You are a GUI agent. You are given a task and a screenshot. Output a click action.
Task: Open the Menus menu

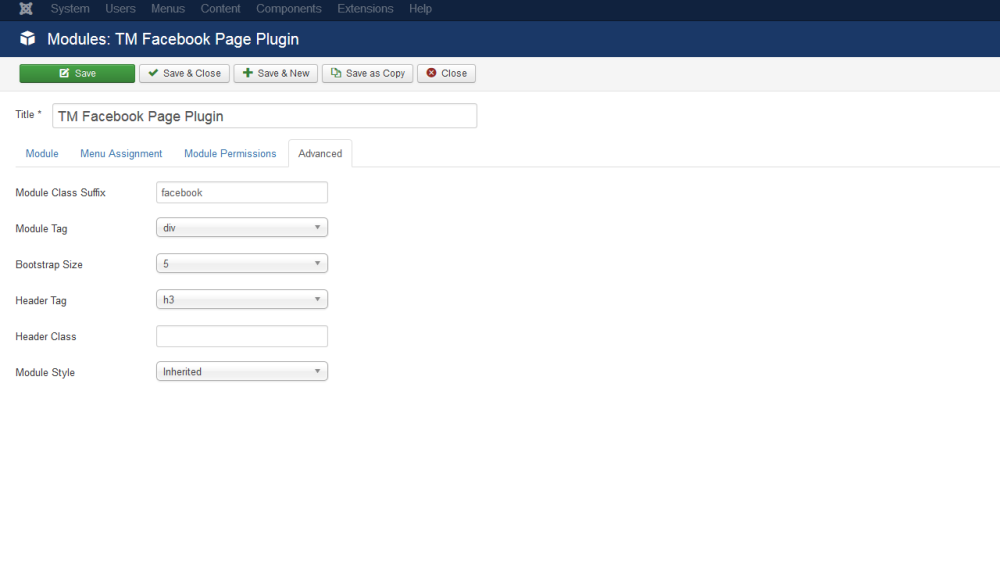(168, 9)
